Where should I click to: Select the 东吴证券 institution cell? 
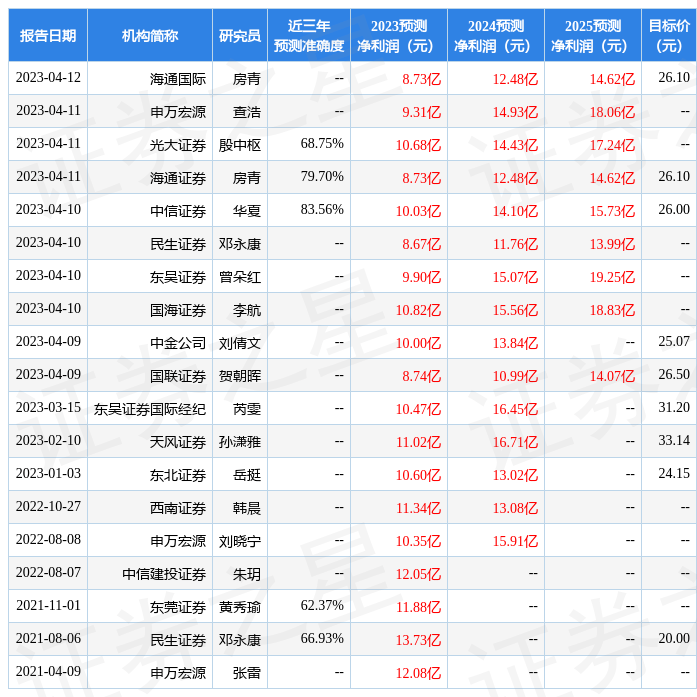pyautogui.click(x=178, y=277)
